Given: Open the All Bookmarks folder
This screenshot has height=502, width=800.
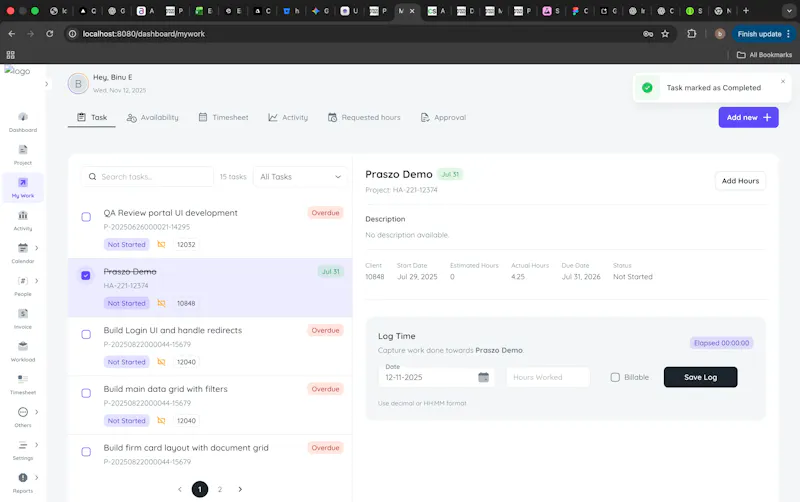Looking at the screenshot, I should [764, 55].
